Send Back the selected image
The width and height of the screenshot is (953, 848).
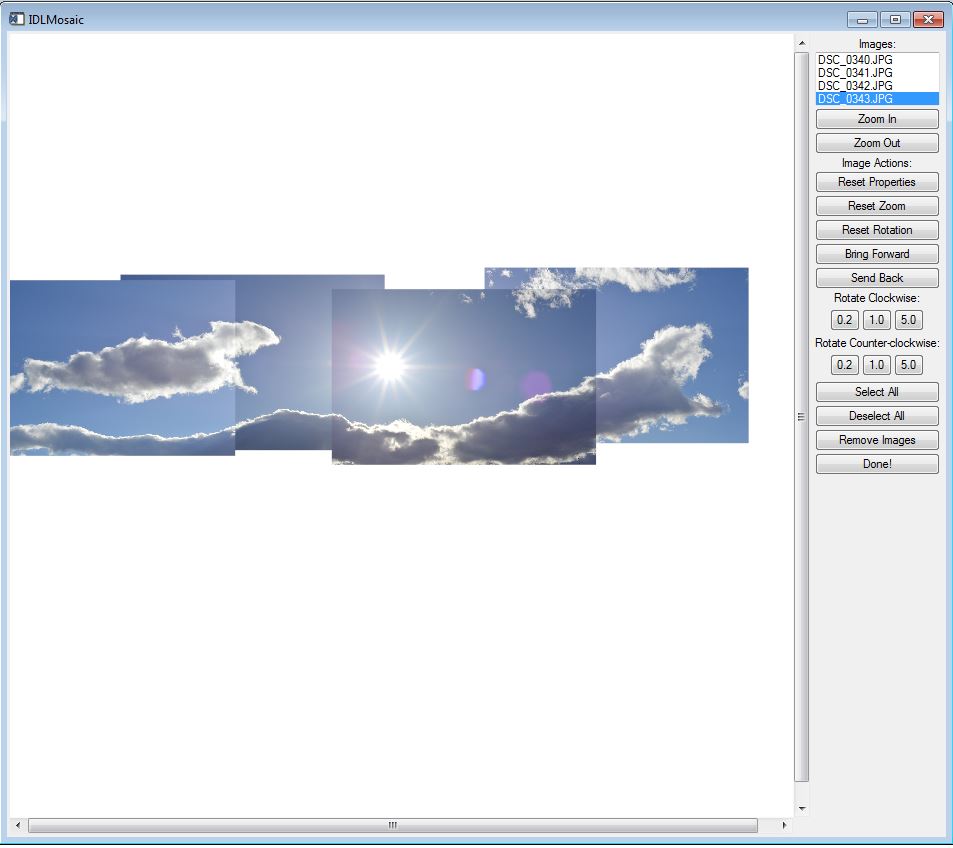pos(876,278)
